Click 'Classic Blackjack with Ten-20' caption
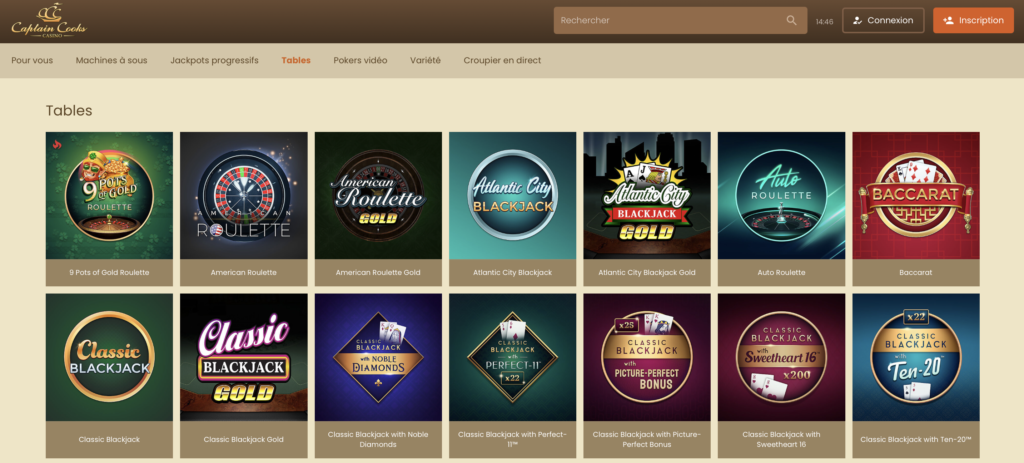 pyautogui.click(x=916, y=439)
